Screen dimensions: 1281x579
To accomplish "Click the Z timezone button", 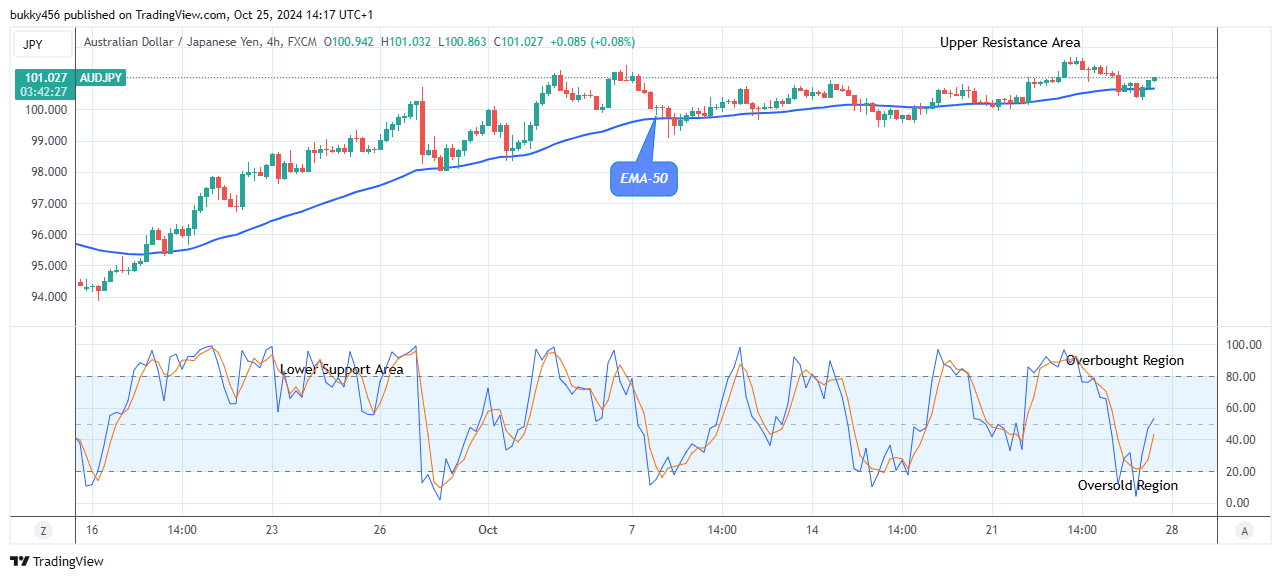I will 43,530.
